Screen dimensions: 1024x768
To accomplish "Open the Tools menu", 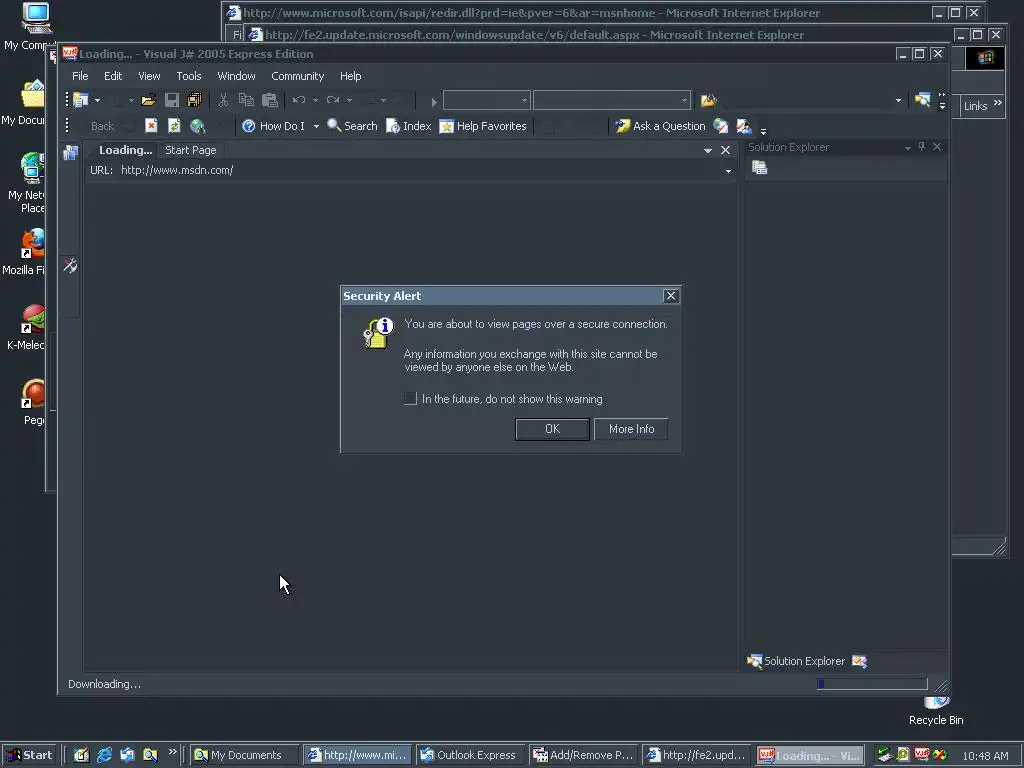I will (x=189, y=76).
